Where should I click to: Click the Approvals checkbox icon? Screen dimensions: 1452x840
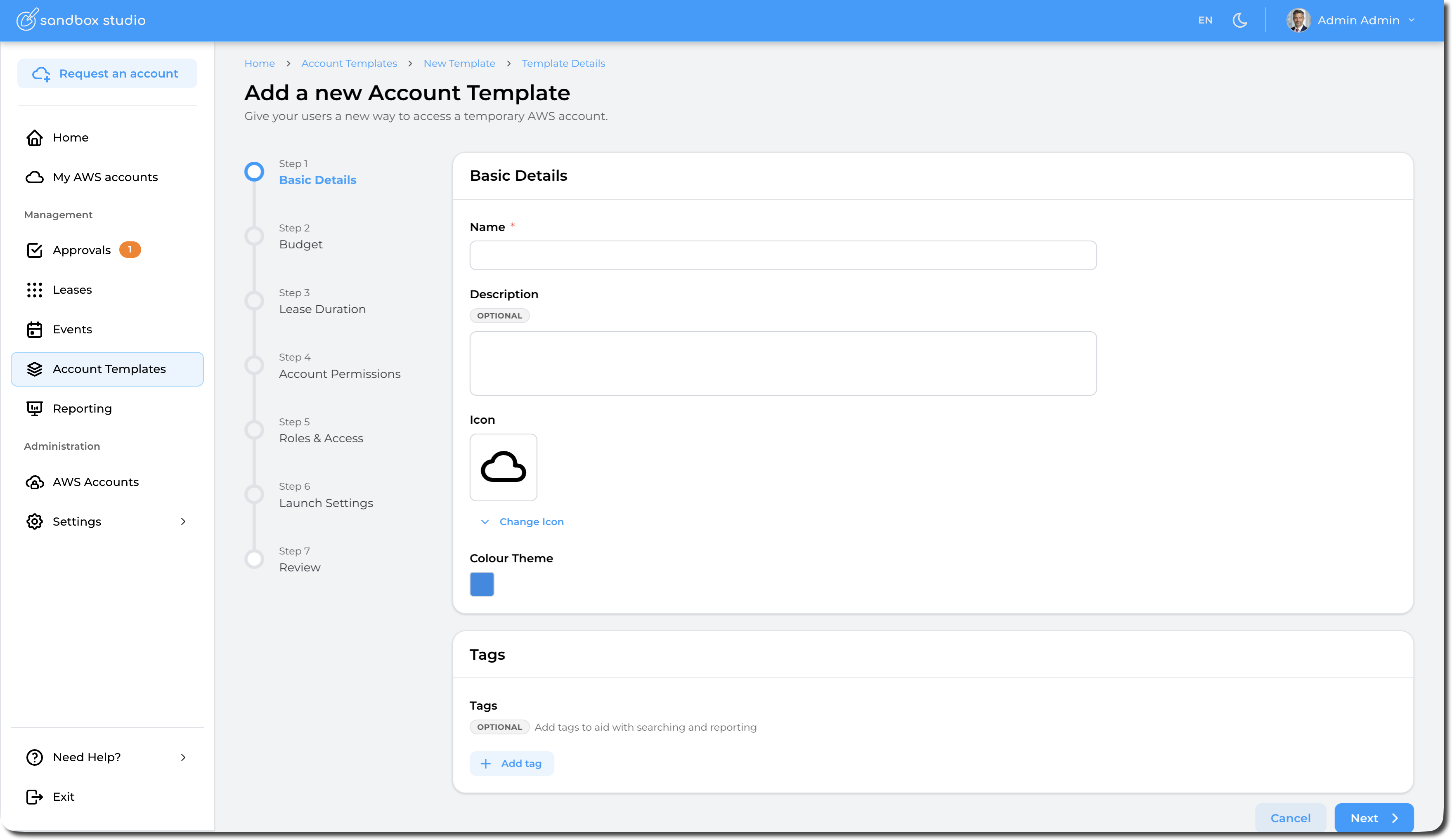[35, 250]
